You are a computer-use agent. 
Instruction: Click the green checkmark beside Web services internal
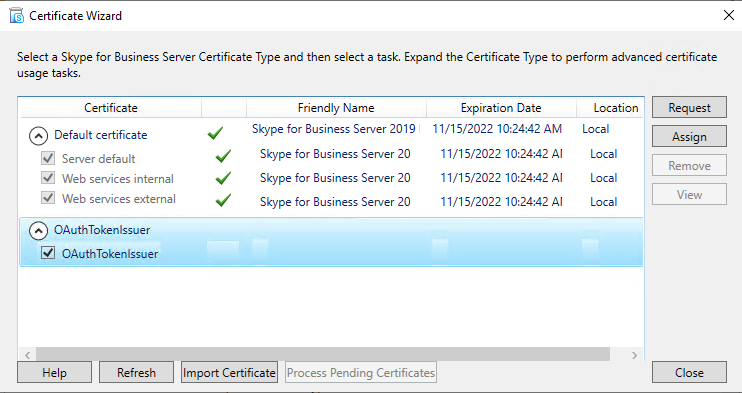(x=223, y=178)
